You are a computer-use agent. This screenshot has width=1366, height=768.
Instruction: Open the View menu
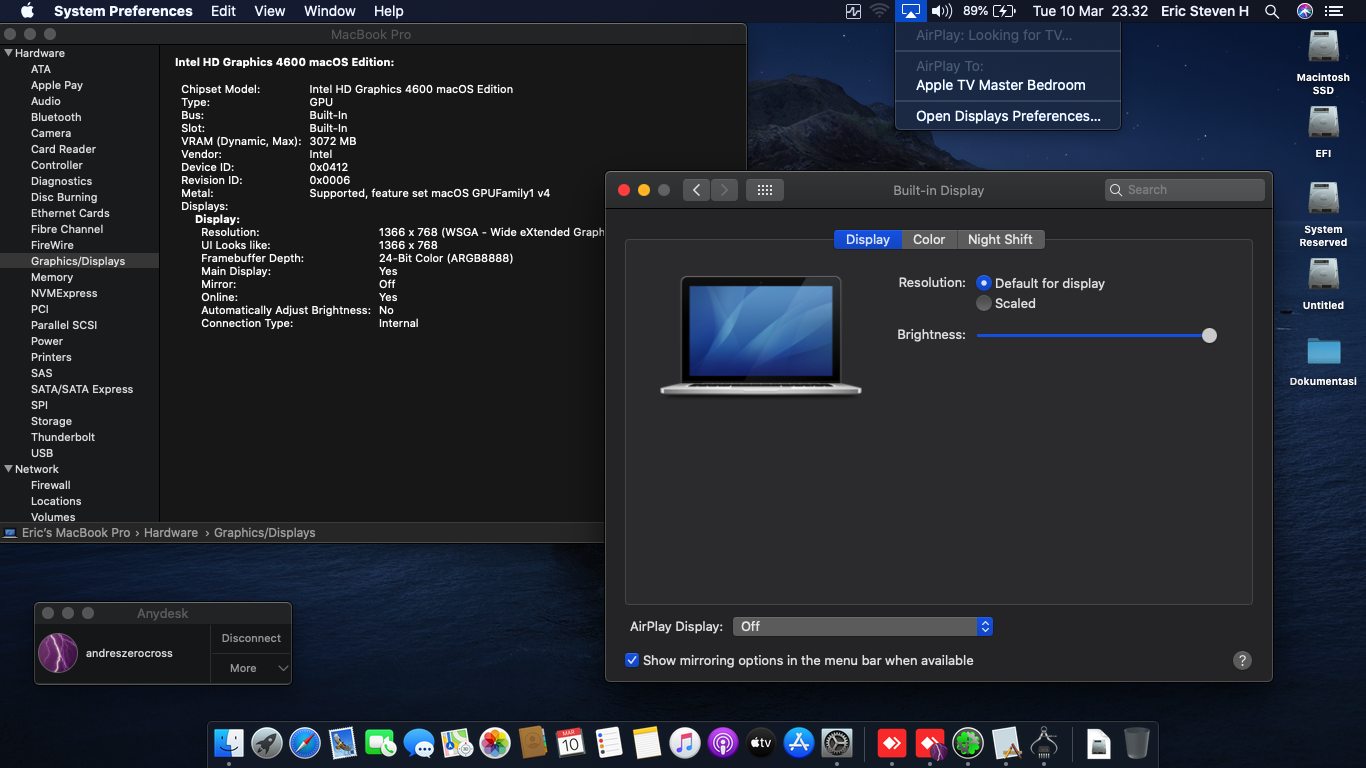[x=270, y=11]
